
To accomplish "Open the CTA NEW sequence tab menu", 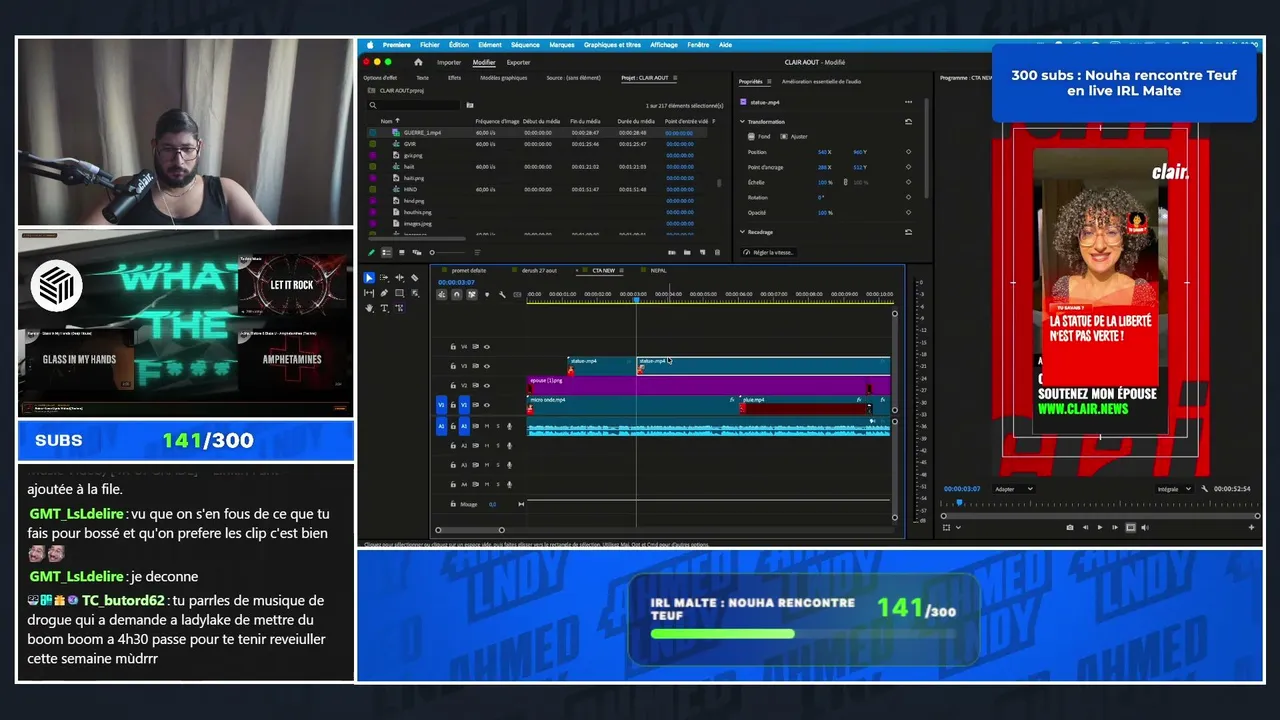I will pyautogui.click(x=622, y=270).
